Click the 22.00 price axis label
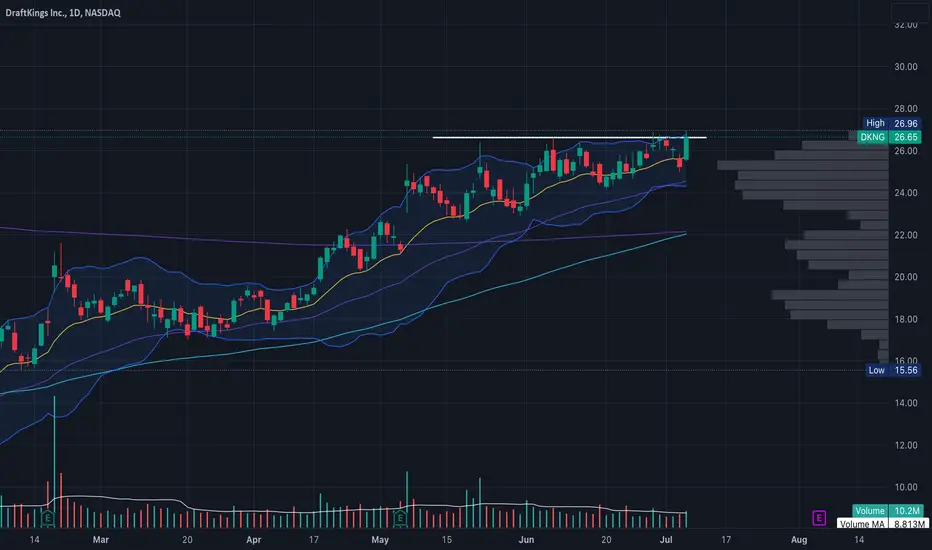The height and width of the screenshot is (550, 932). point(906,235)
